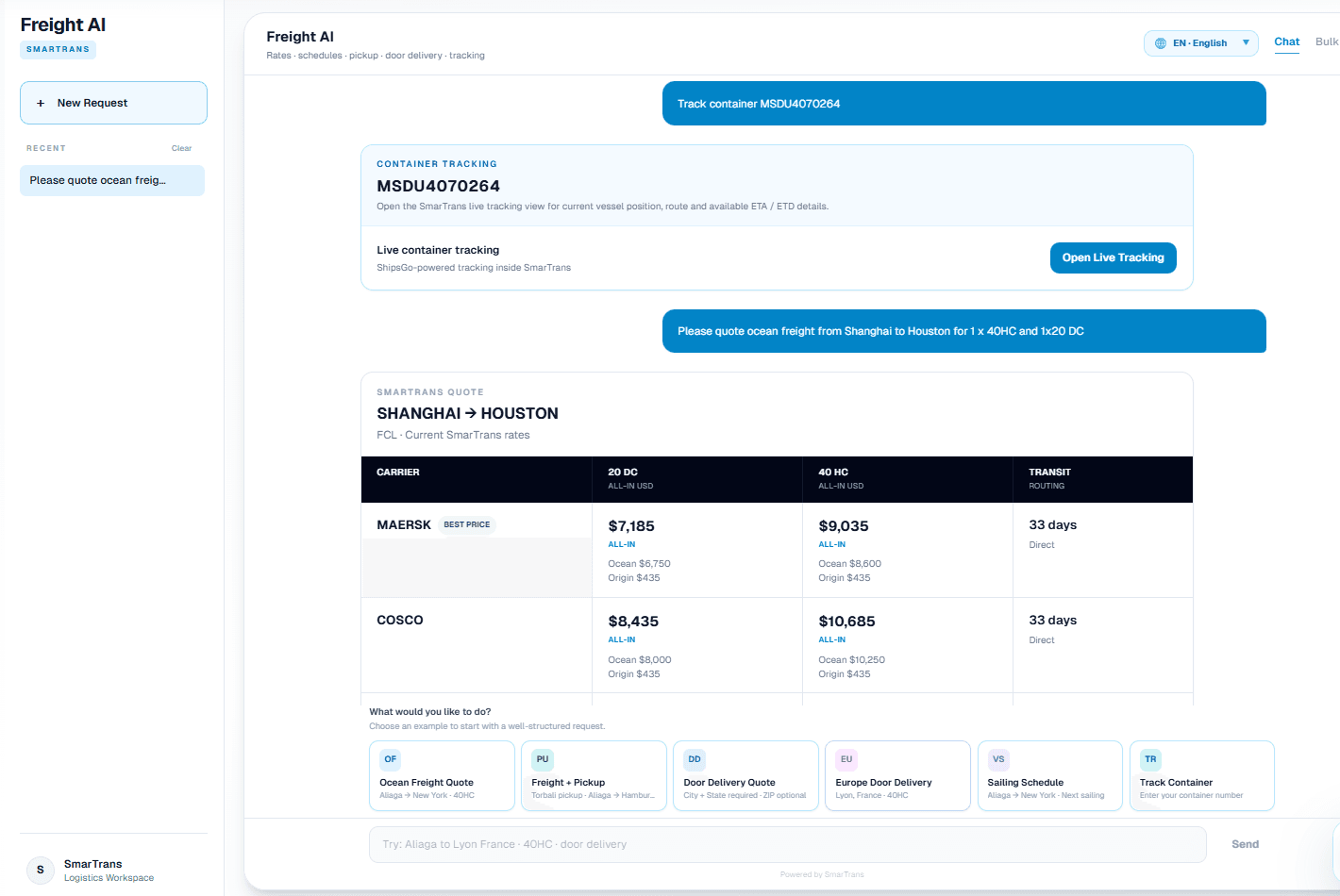Click the BEST PRICE badge next to MAERSK
Image resolution: width=1340 pixels, height=896 pixels.
[x=467, y=524]
